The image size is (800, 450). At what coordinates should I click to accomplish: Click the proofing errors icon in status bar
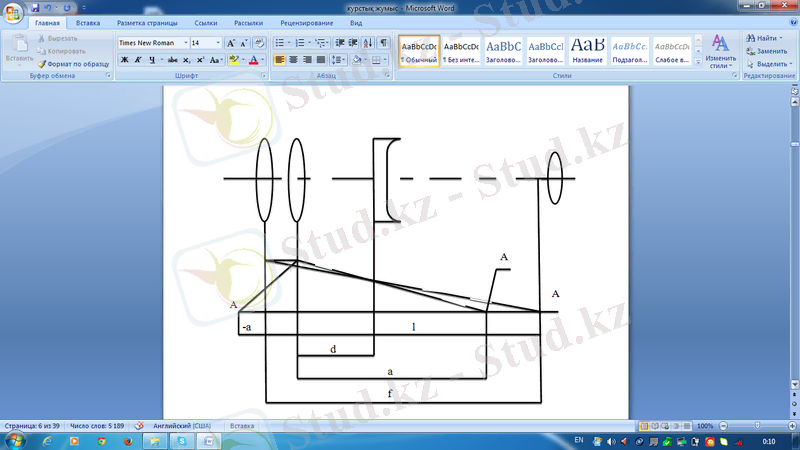(x=139, y=426)
